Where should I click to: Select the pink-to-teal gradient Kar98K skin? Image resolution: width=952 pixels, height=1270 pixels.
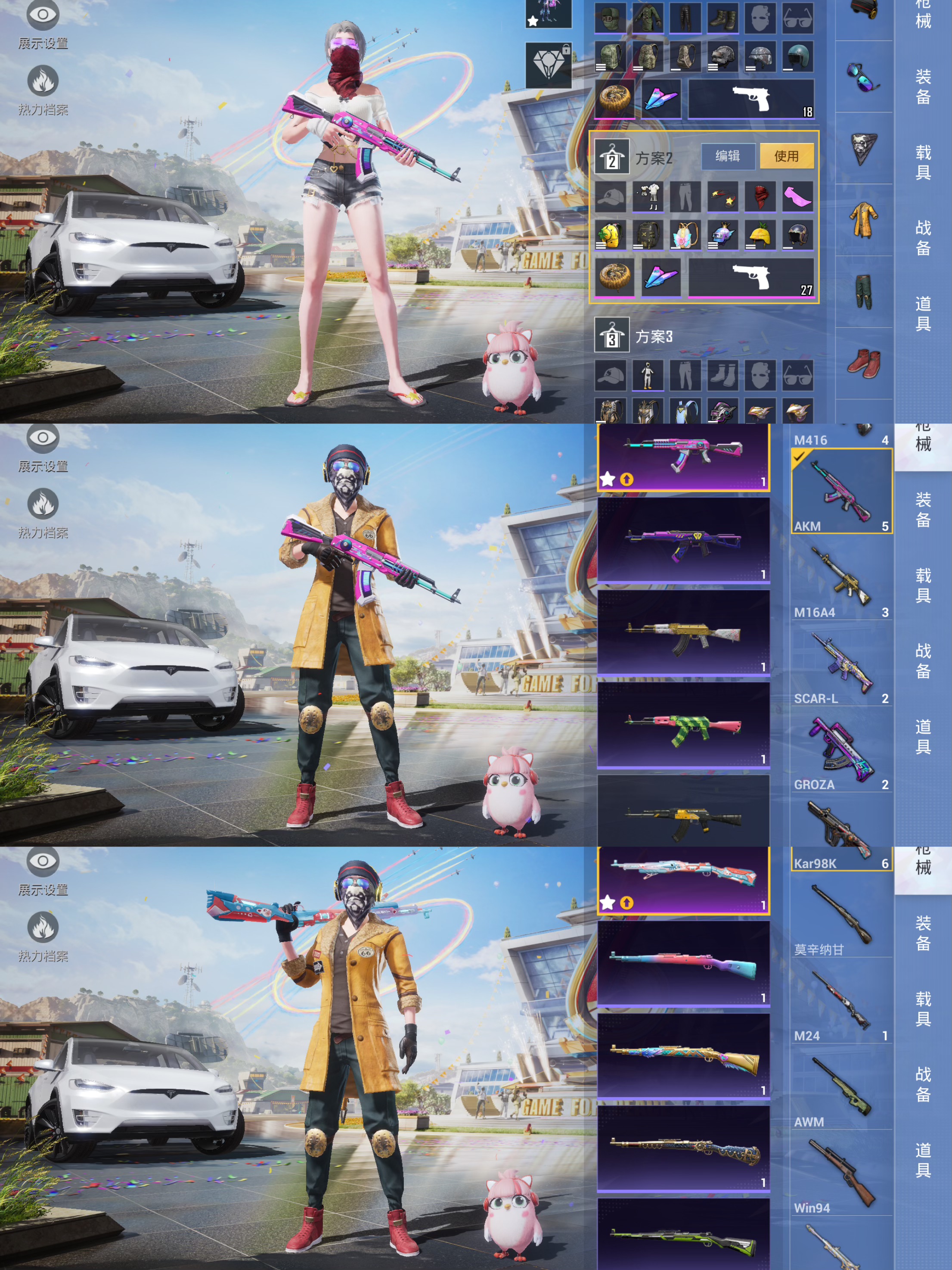point(683,964)
